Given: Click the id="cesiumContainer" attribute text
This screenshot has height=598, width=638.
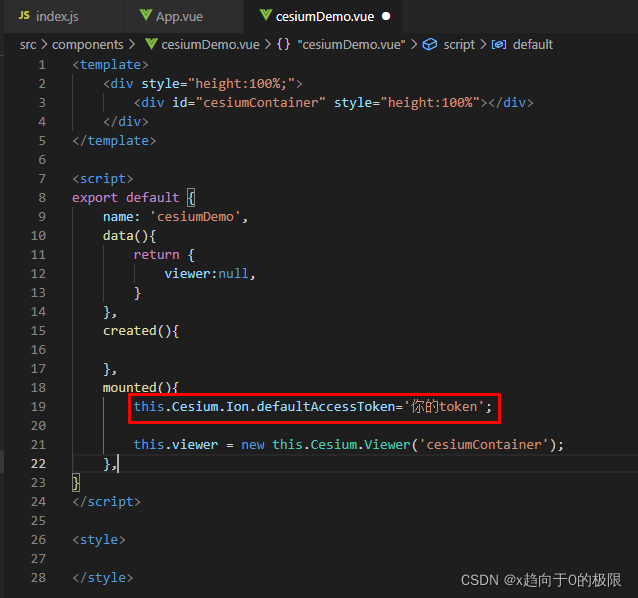Looking at the screenshot, I should pyautogui.click(x=249, y=103).
